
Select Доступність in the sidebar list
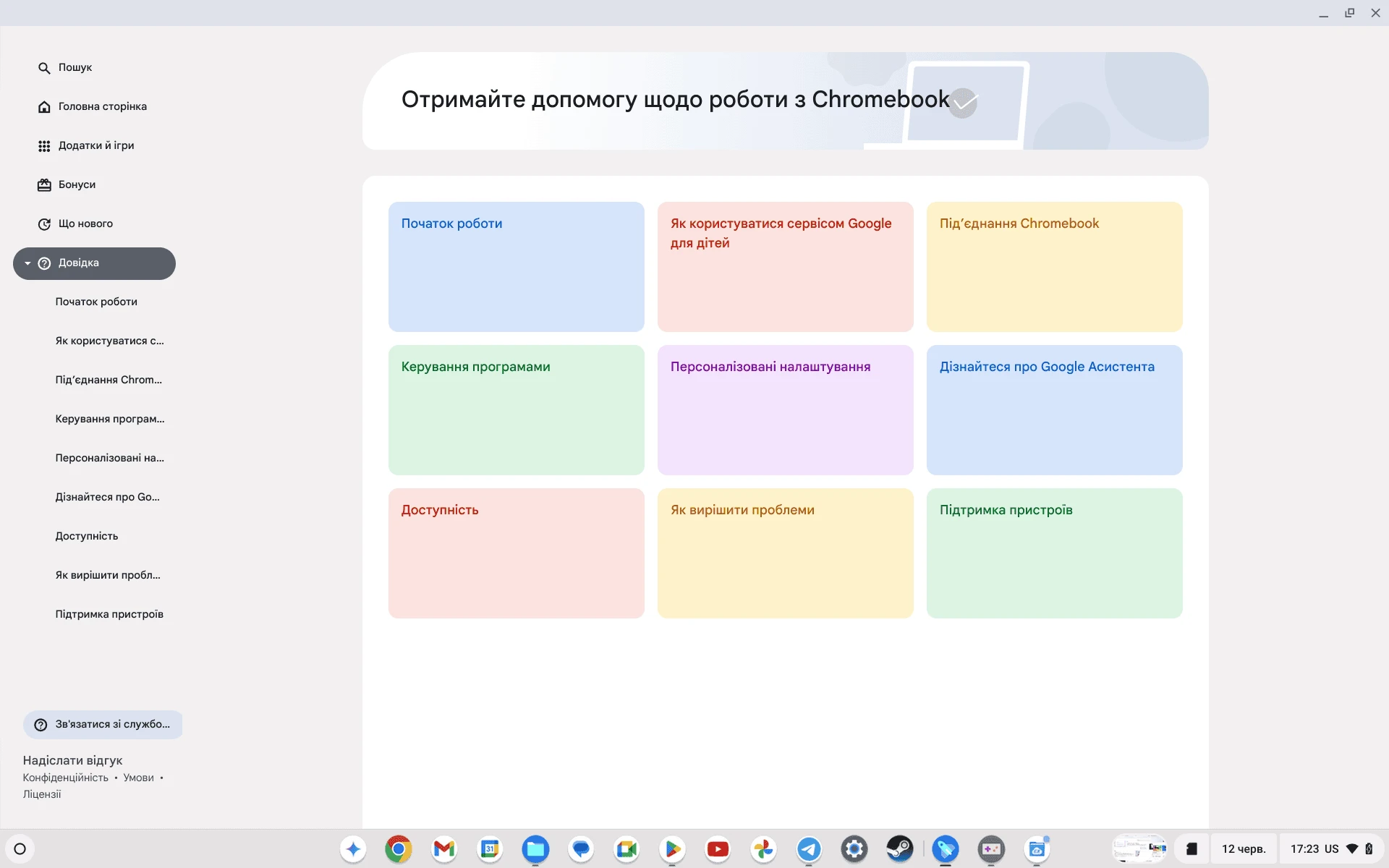(x=87, y=536)
